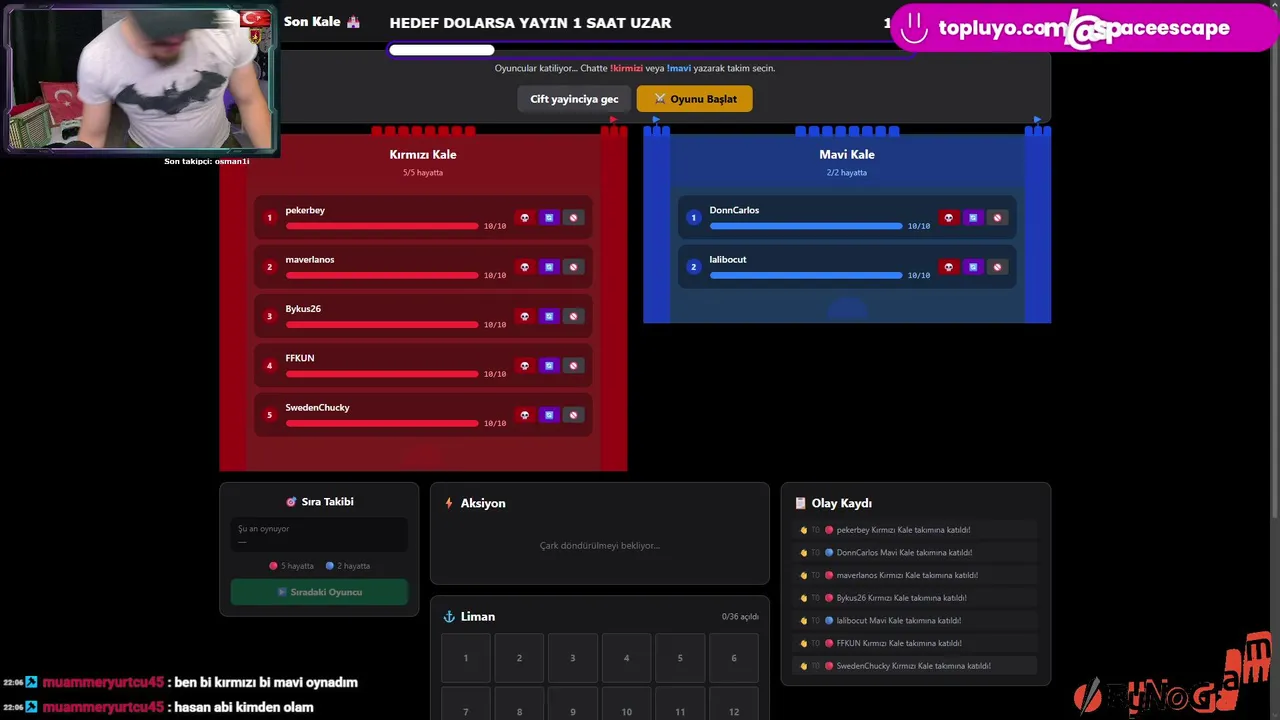This screenshot has height=720, width=1280.
Task: Click the '2/2 hayatta' blue team status
Action: point(847,173)
